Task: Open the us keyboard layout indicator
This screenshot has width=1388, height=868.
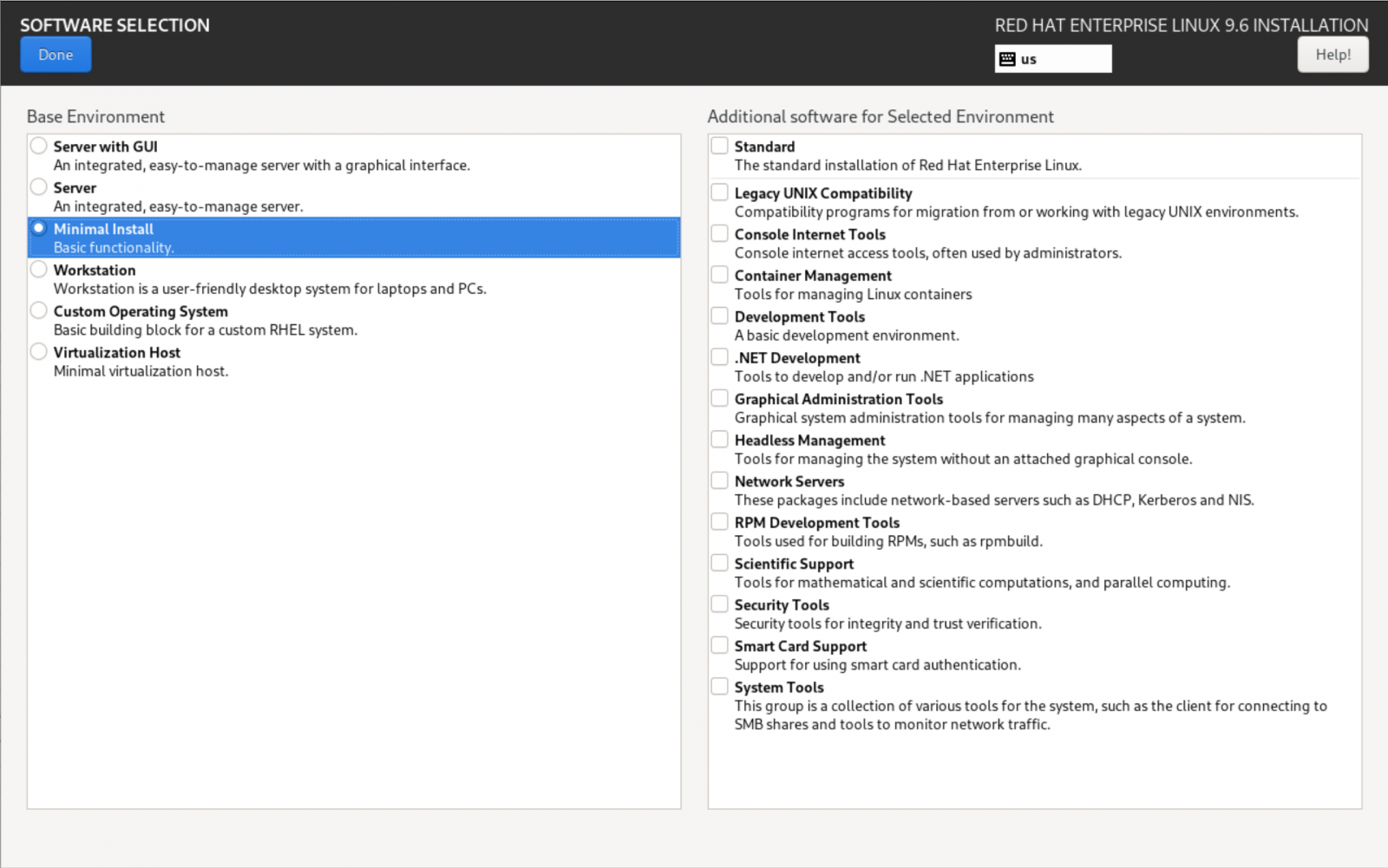Action: pos(1052,59)
